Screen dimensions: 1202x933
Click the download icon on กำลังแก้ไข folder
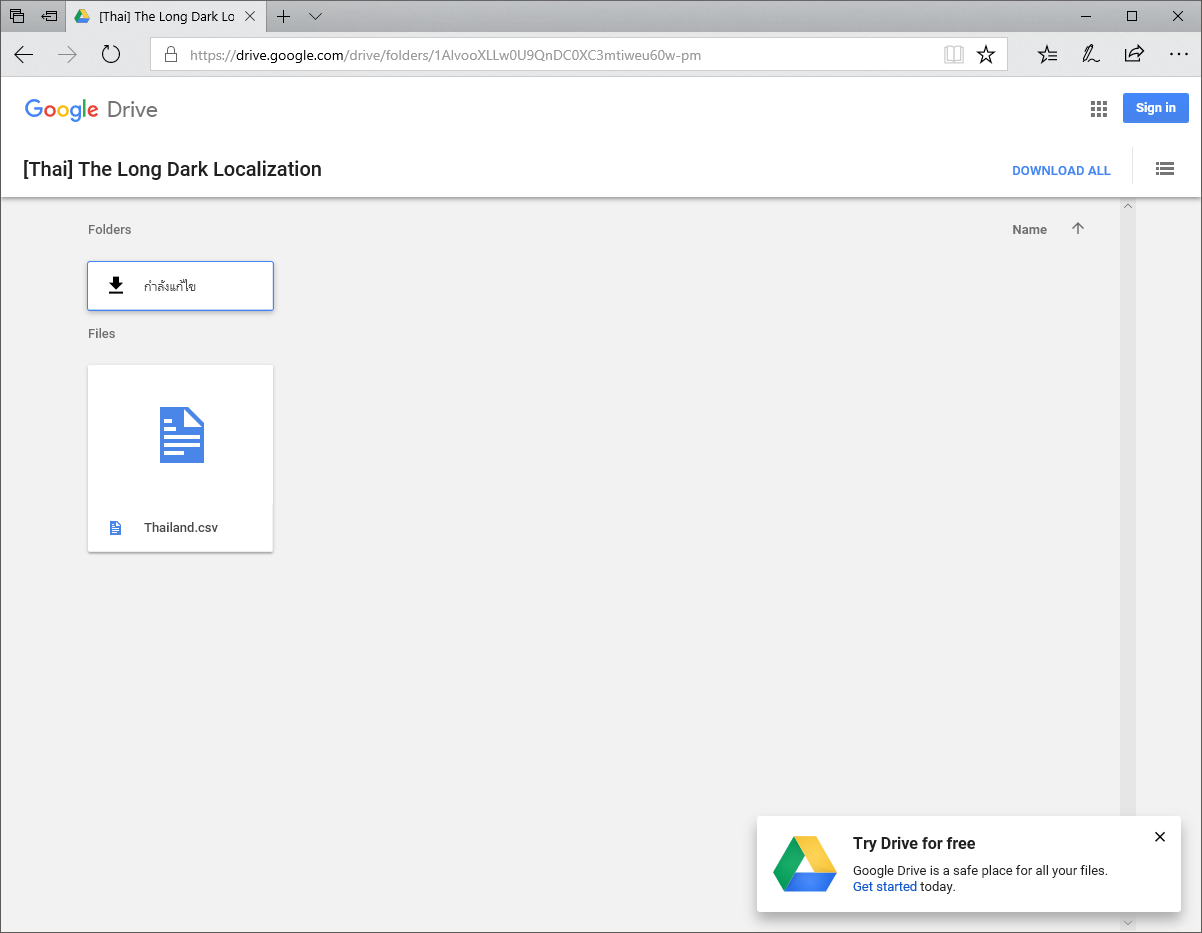[x=116, y=286]
